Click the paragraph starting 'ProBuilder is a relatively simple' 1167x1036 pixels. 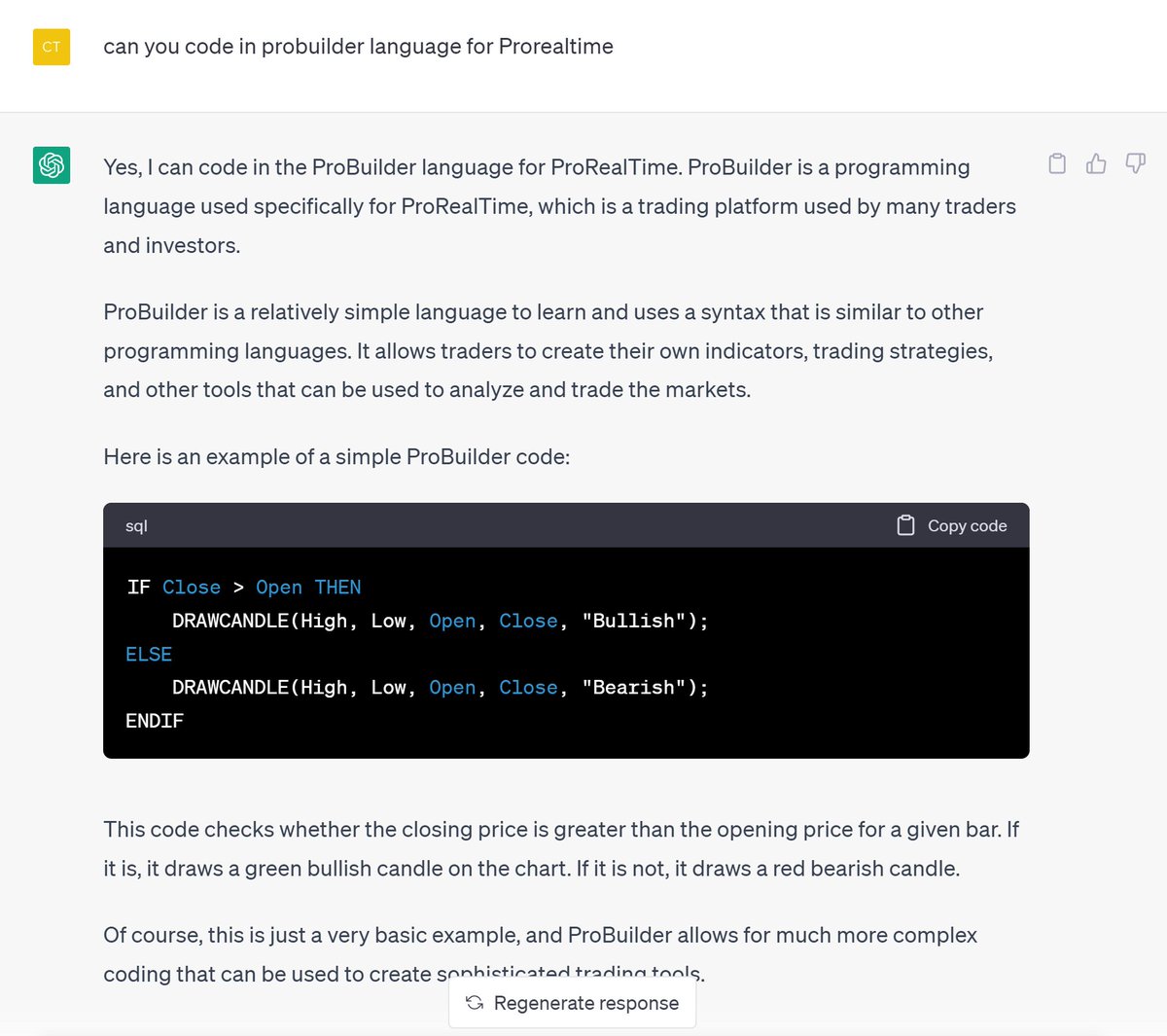coord(548,351)
